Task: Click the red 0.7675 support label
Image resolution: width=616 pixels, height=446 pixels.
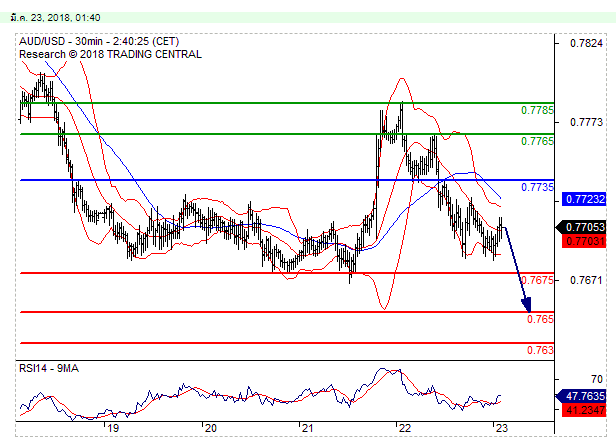Action: coord(537,280)
